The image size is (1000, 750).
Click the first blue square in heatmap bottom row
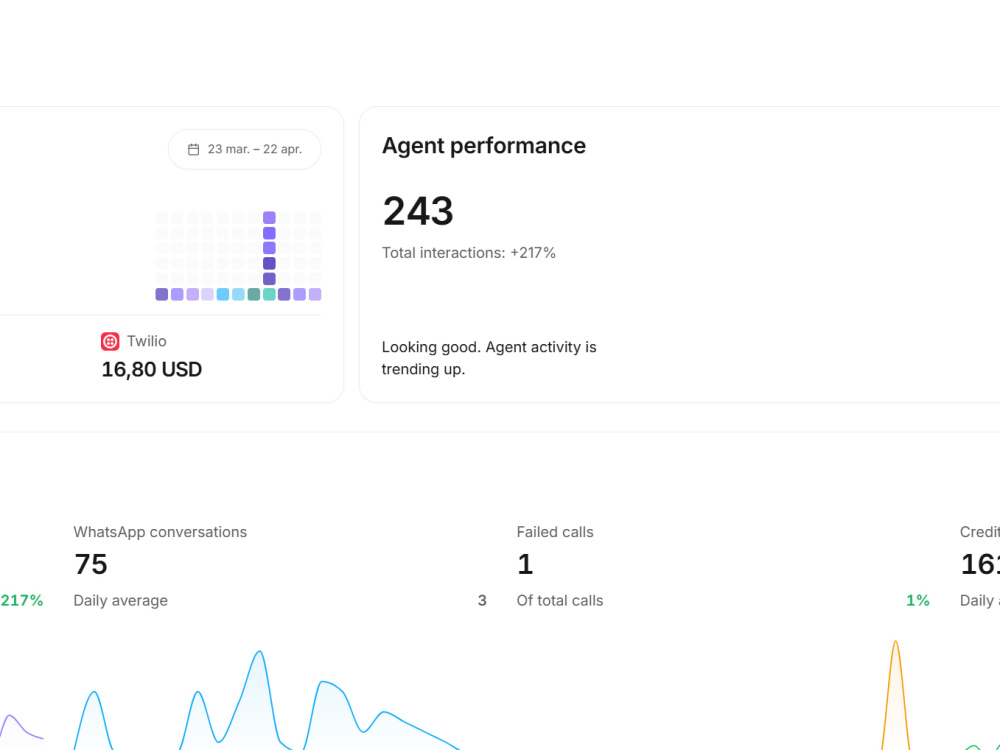223,294
